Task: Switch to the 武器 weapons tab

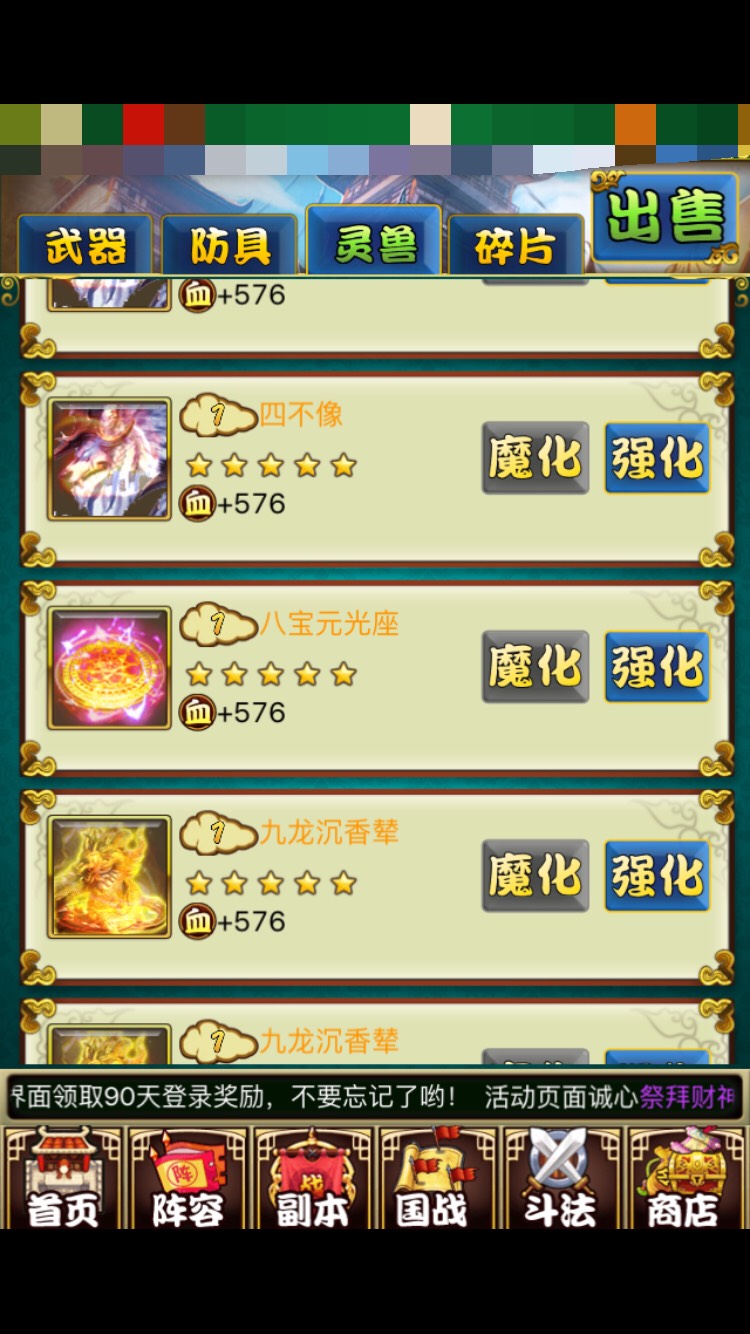Action: pyautogui.click(x=85, y=244)
